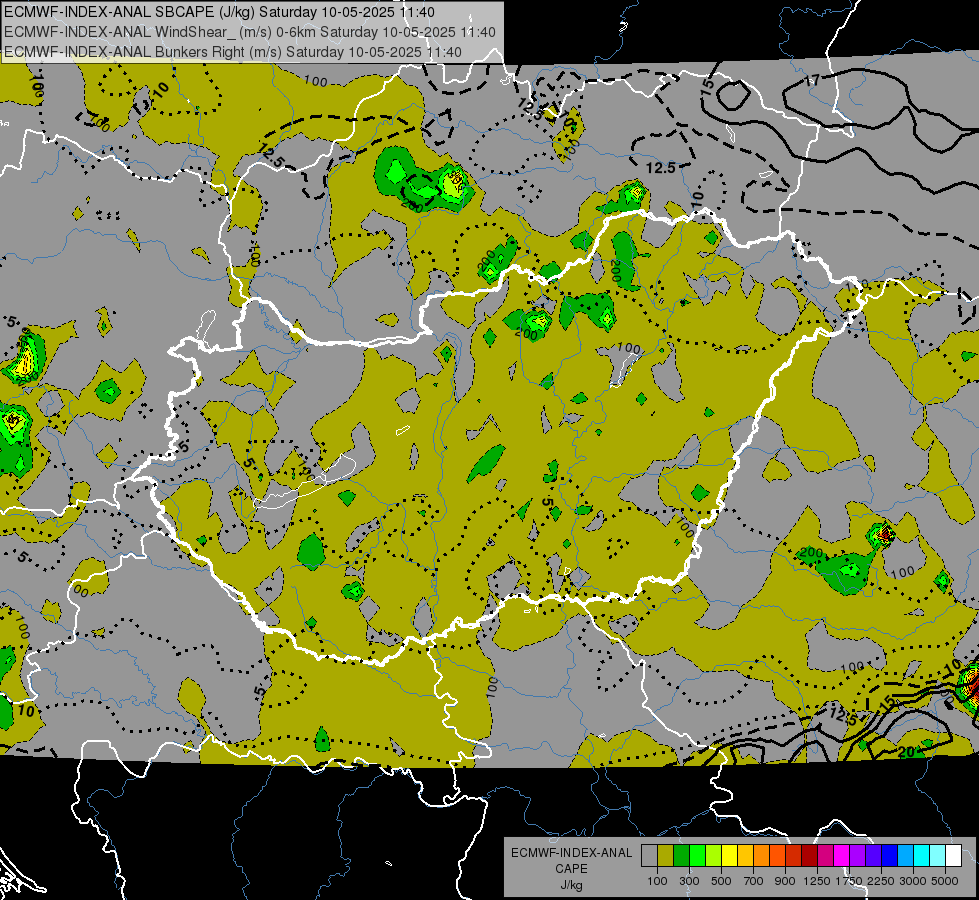Click the WindShear_ 0-6km header line
Screen dimensions: 979x900
pos(250,32)
